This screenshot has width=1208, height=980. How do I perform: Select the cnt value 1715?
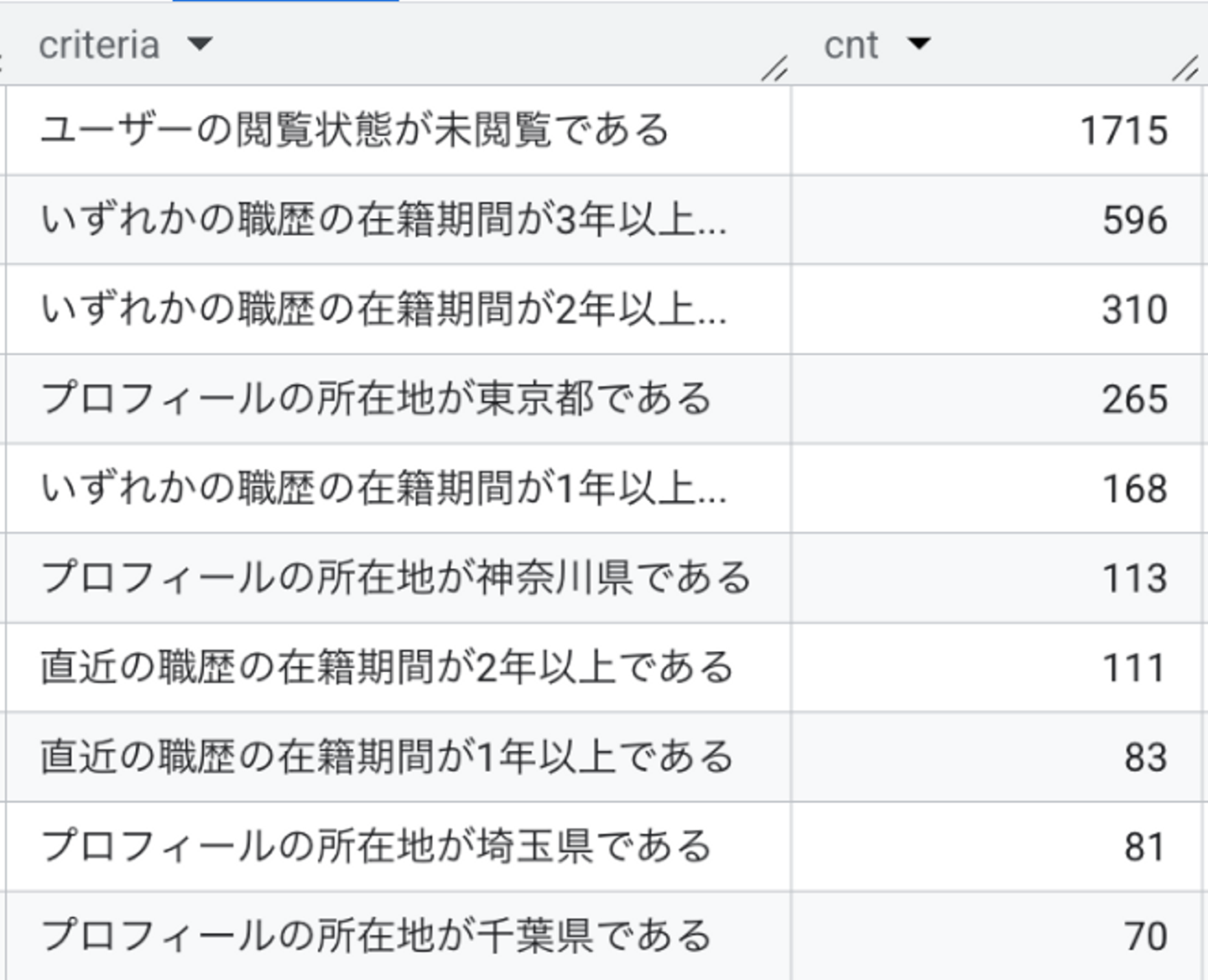[1123, 131]
